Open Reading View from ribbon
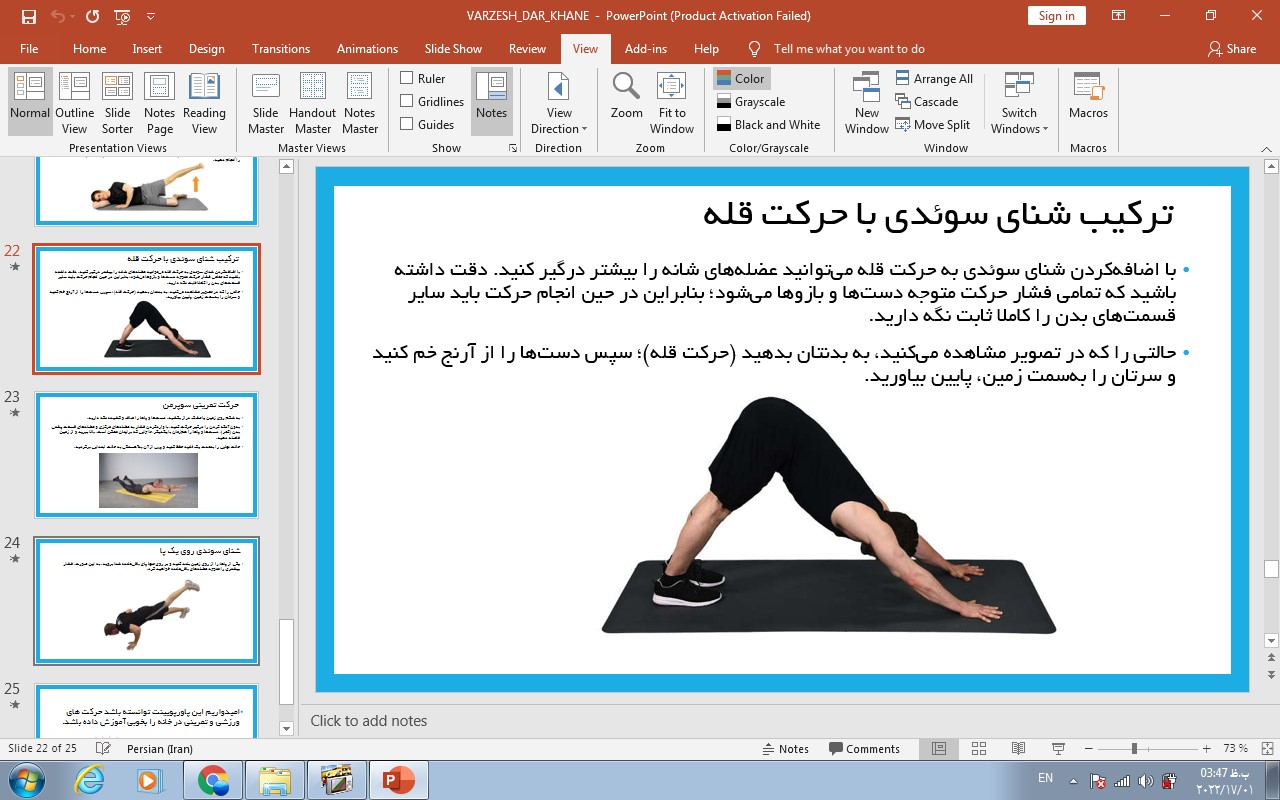1280x800 pixels. pyautogui.click(x=204, y=102)
